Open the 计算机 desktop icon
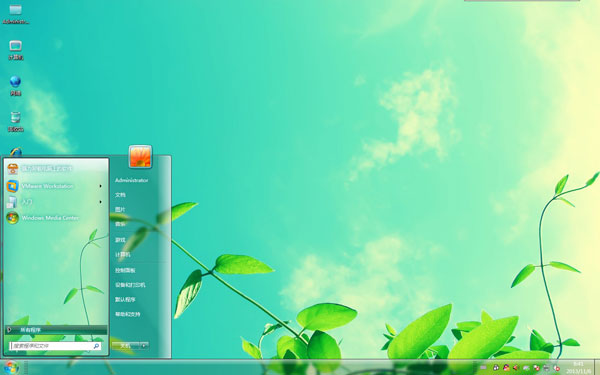The image size is (600, 375). click(x=16, y=50)
